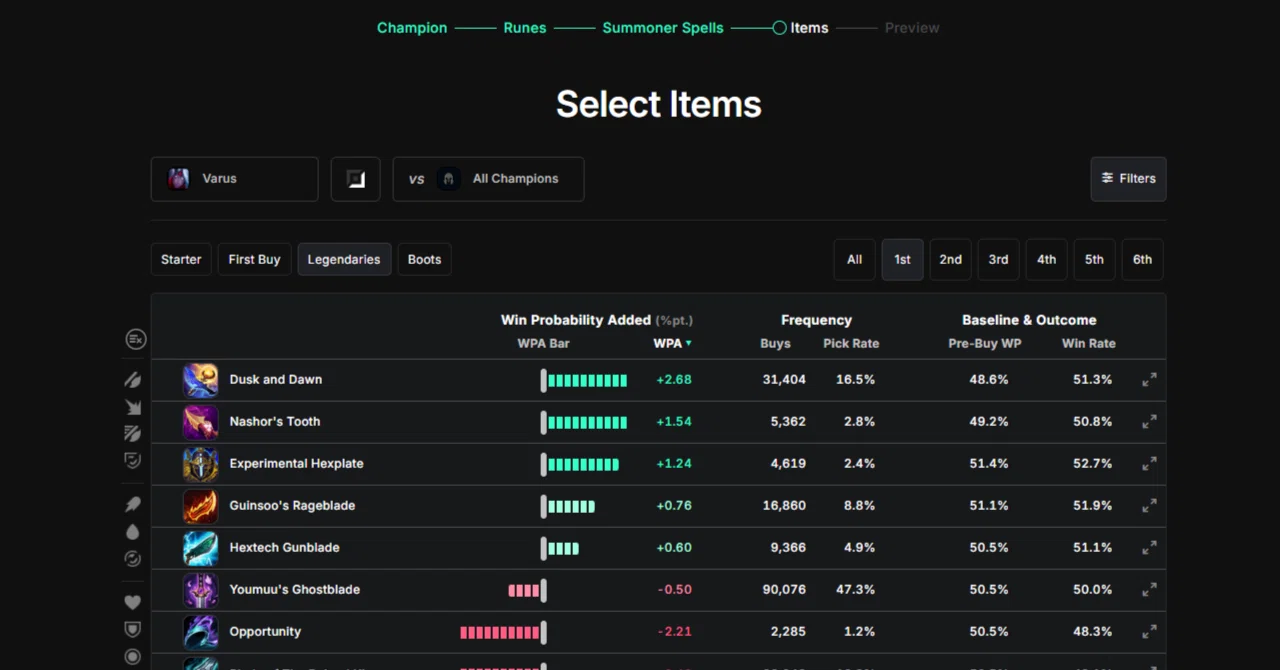Image resolution: width=1280 pixels, height=670 pixels.
Task: Click the plain shield icon below the heart
Action: coord(132,630)
